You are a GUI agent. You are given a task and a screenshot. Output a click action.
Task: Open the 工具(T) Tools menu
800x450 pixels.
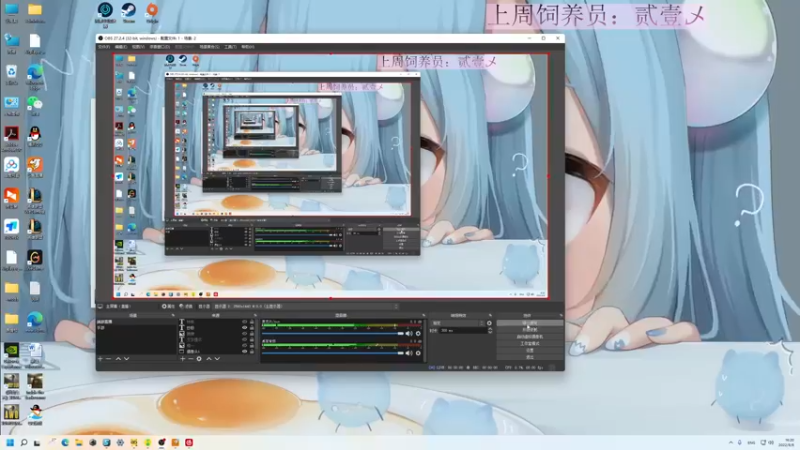point(230,46)
